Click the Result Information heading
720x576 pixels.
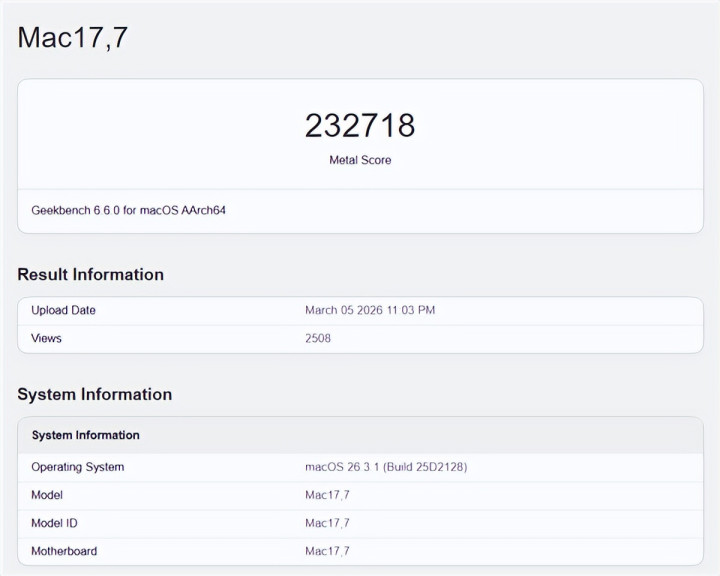click(x=90, y=275)
